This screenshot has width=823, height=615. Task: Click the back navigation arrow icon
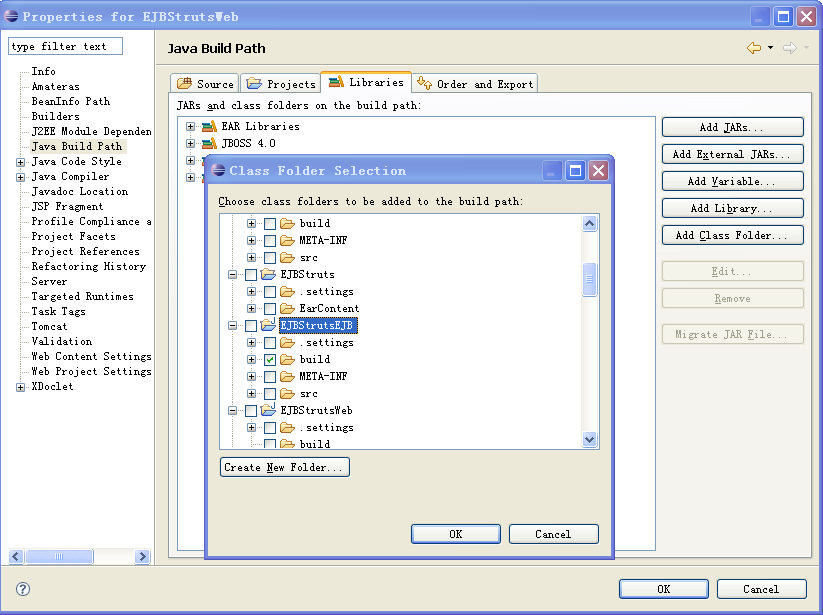click(754, 48)
